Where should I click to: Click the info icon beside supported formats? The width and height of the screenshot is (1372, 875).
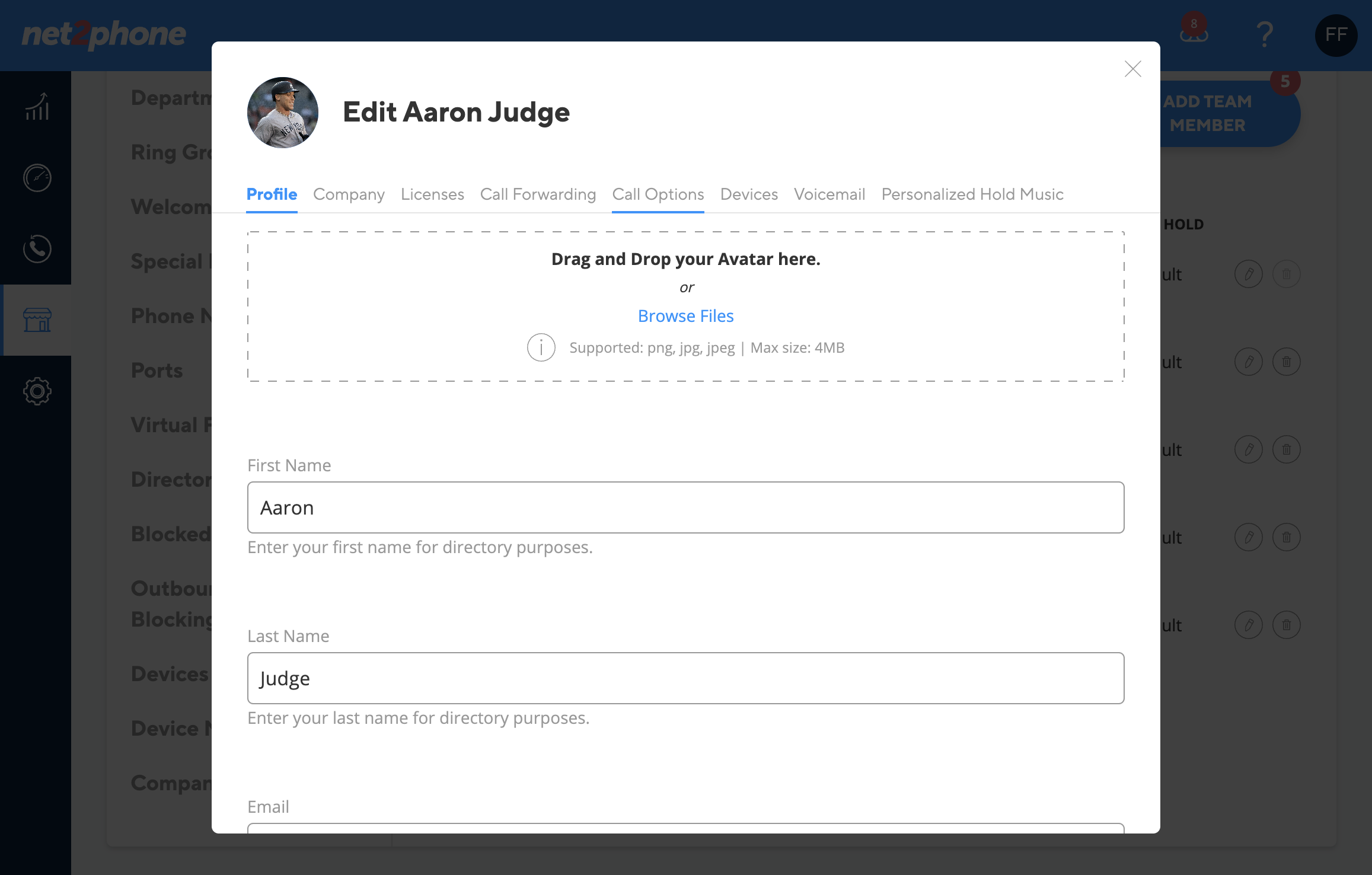tap(541, 347)
